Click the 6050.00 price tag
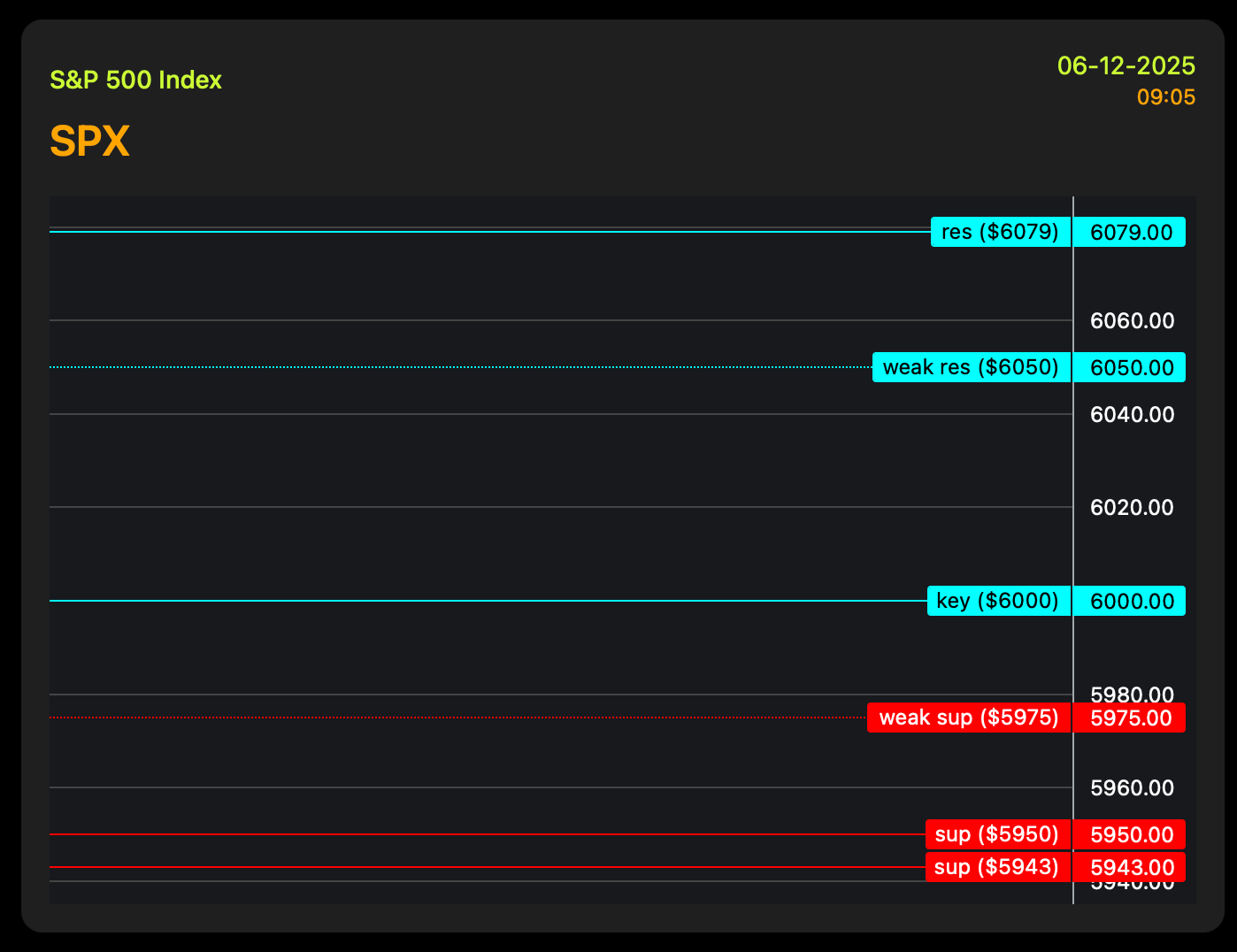The height and width of the screenshot is (952, 1237). tap(1130, 367)
